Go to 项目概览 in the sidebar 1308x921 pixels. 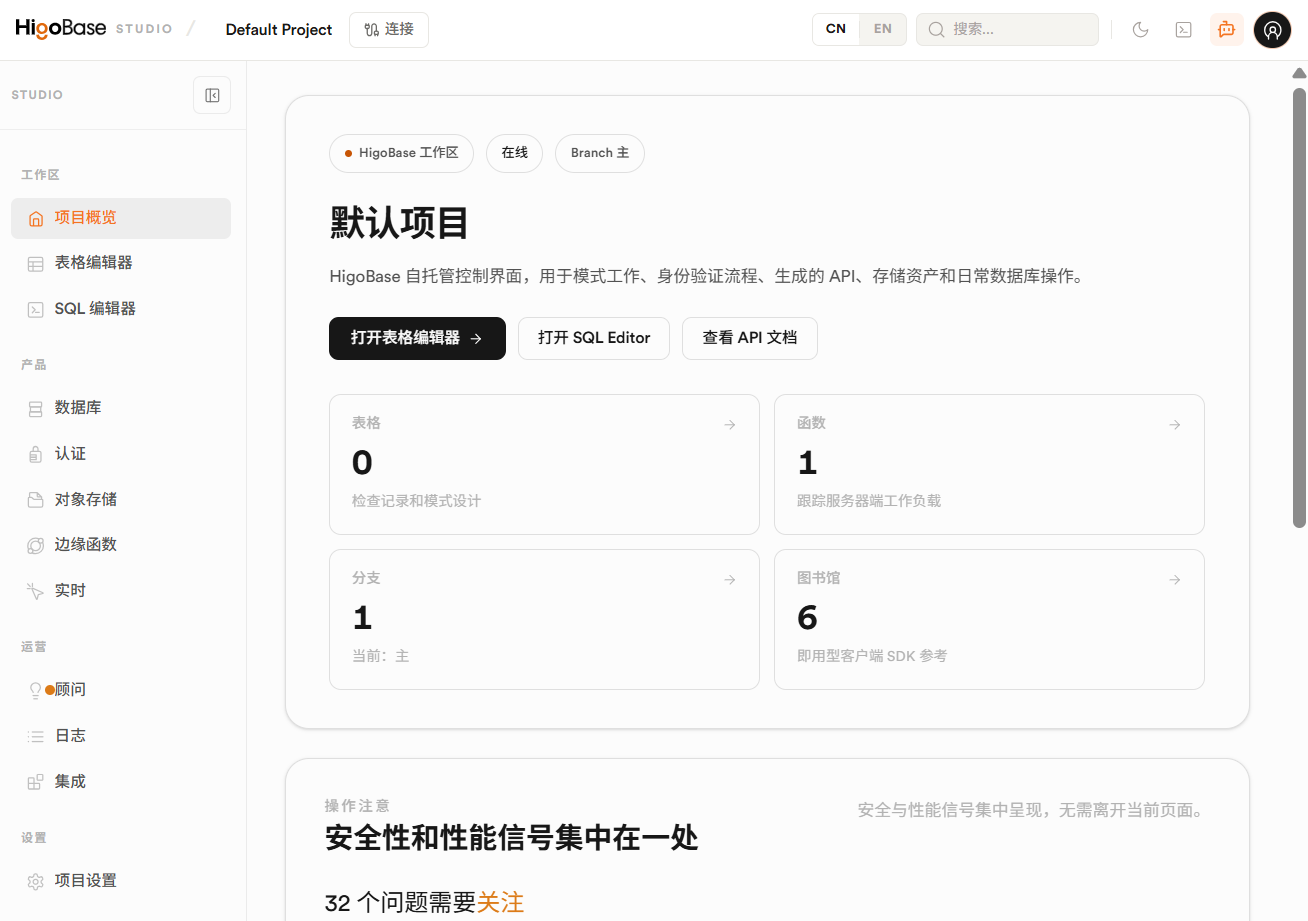(121, 218)
